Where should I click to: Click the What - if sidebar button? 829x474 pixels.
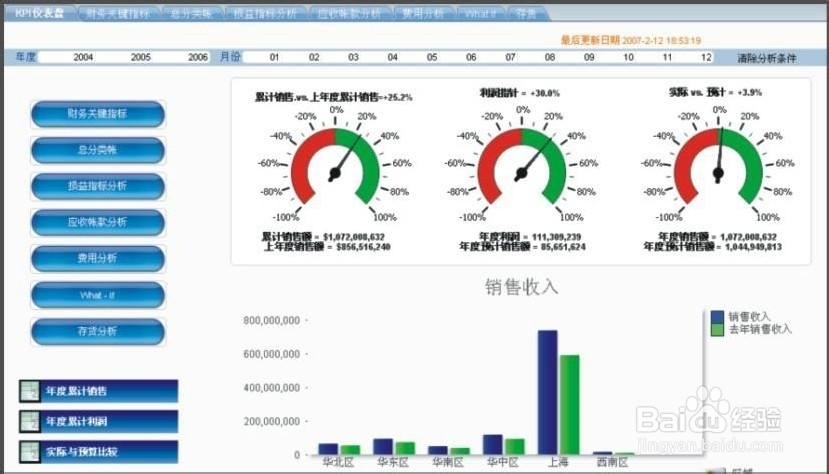98,295
